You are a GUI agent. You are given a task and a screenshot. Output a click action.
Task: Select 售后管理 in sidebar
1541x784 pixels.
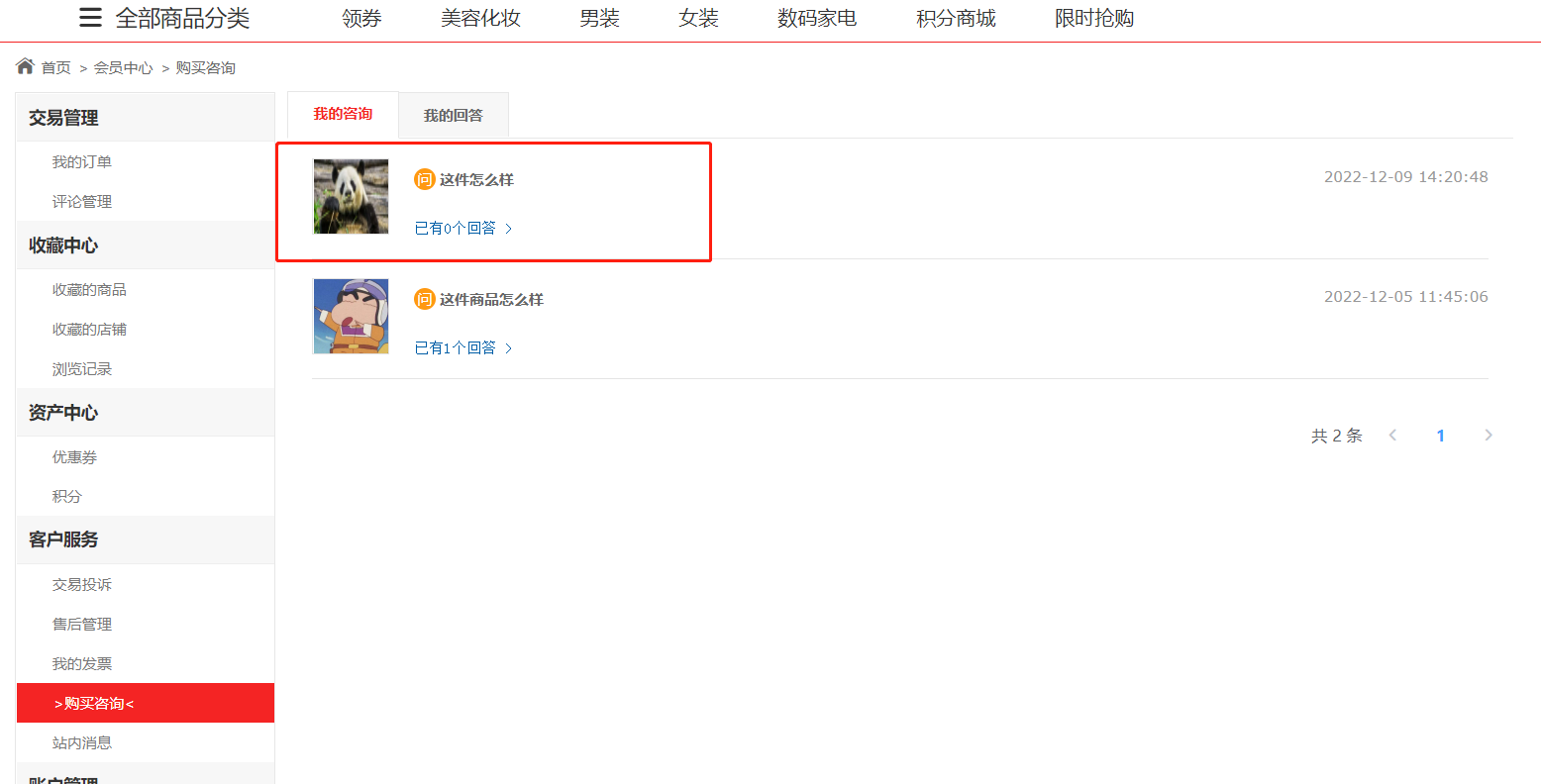pos(82,624)
